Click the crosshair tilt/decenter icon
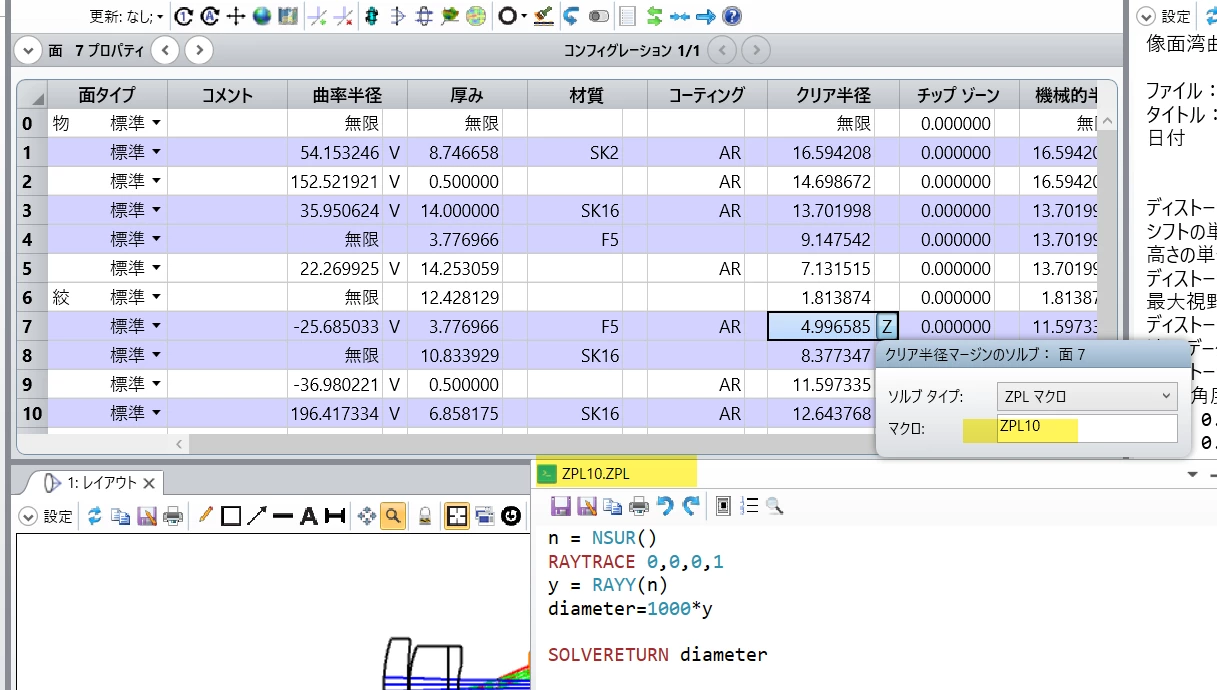1217x690 pixels. (x=236, y=16)
